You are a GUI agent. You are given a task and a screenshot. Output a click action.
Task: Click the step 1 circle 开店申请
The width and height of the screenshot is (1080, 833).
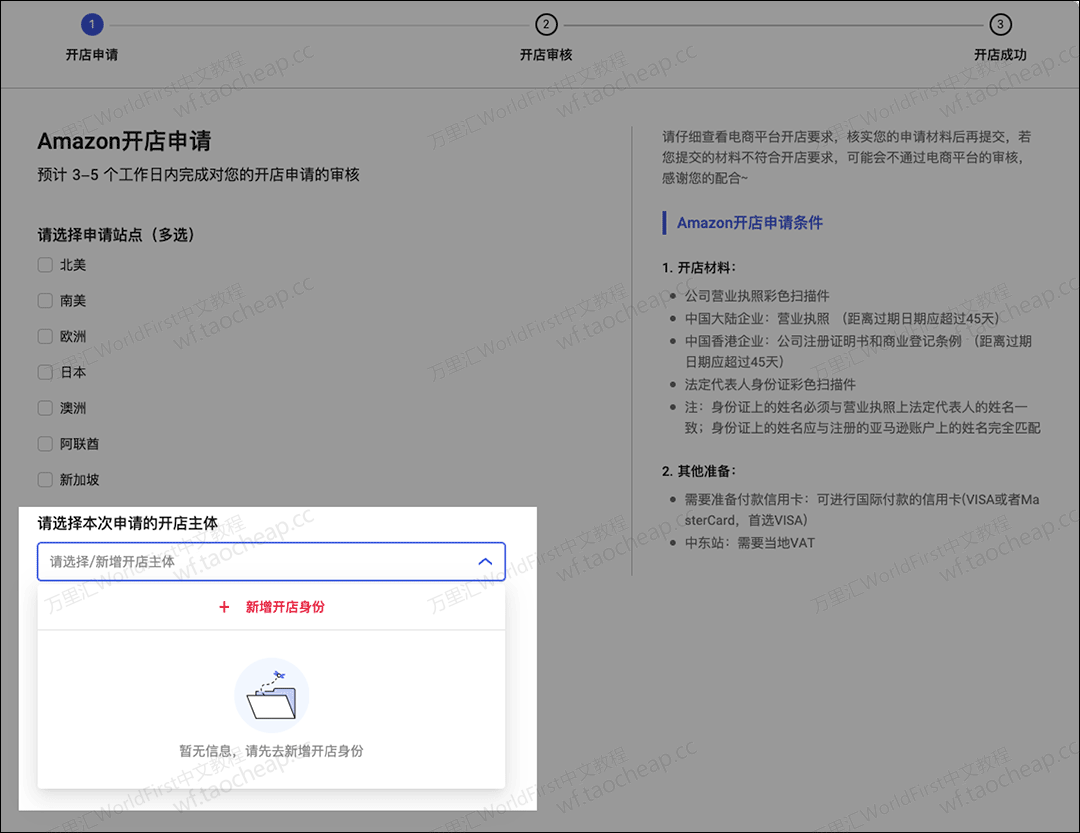[92, 25]
